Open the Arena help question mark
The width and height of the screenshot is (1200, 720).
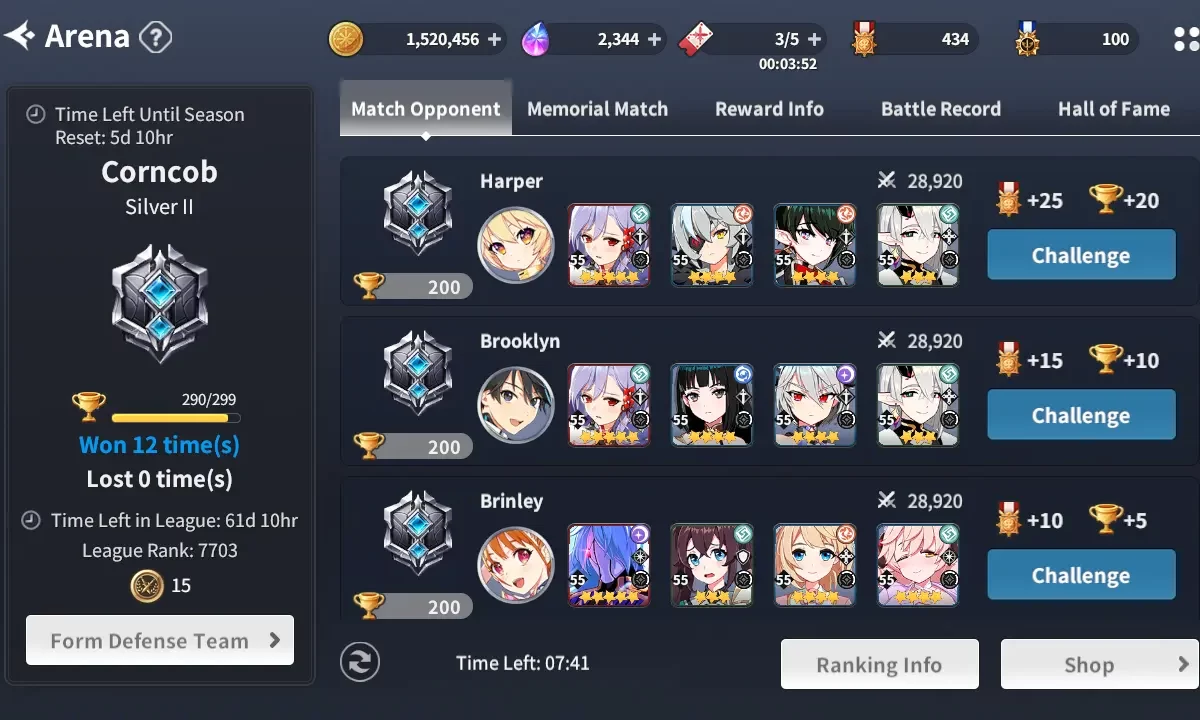coord(155,38)
